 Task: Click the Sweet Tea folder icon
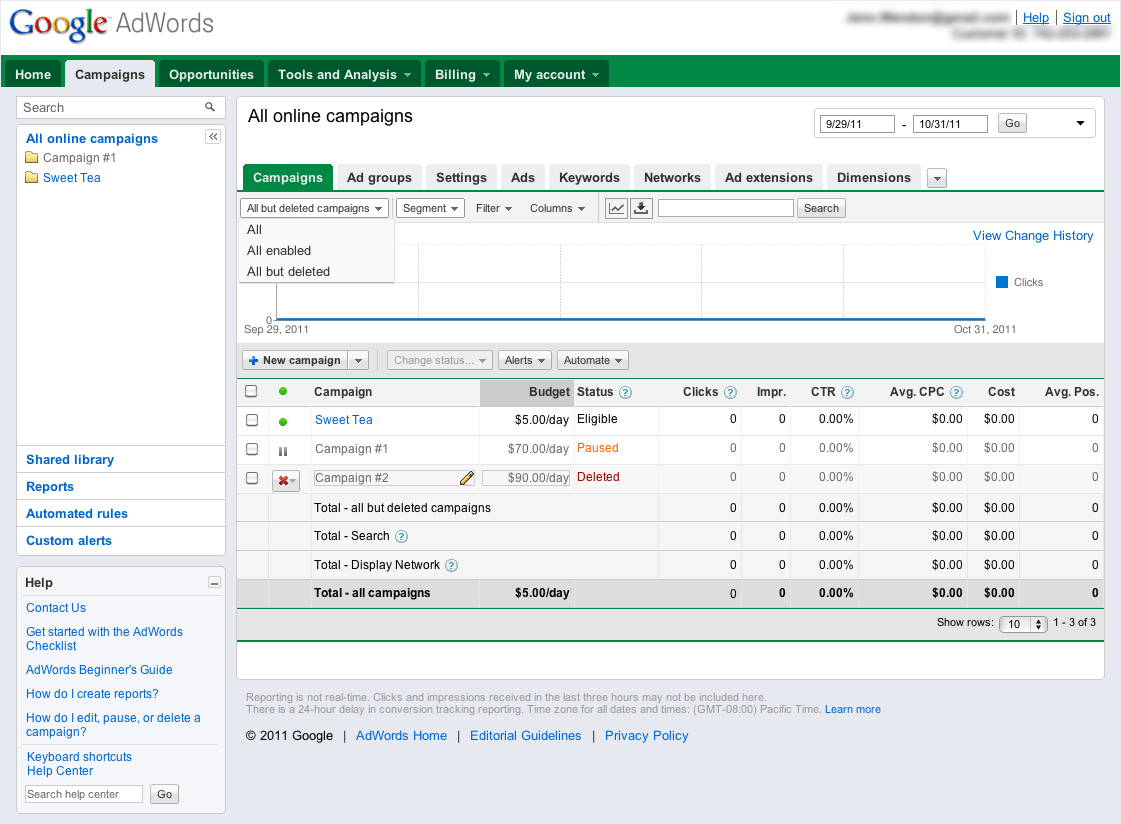pyautogui.click(x=32, y=178)
